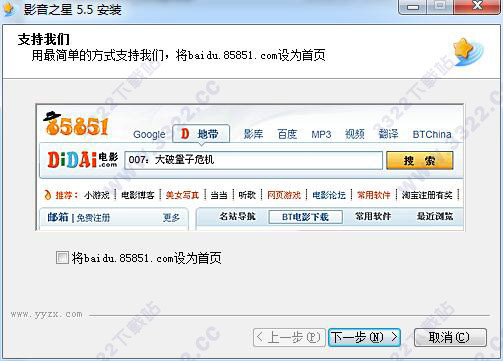Click the 免费注册 free registration link
Screen dimensions: 503x361
click(x=93, y=218)
